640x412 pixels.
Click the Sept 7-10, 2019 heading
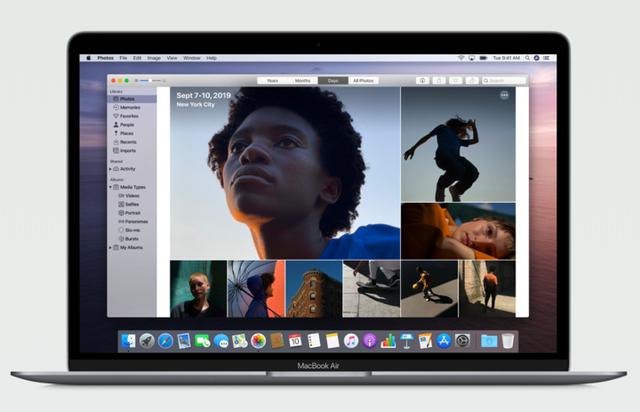click(x=204, y=96)
